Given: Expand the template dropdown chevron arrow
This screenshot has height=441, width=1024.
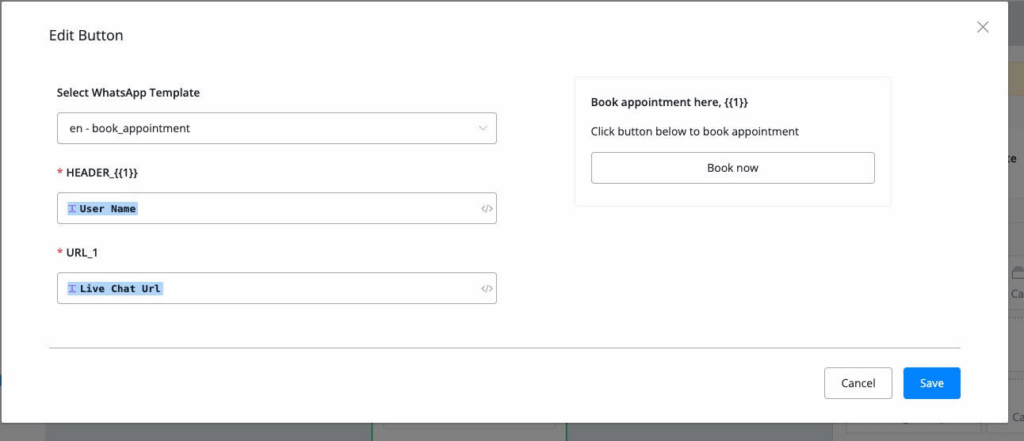Looking at the screenshot, I should tap(483, 128).
